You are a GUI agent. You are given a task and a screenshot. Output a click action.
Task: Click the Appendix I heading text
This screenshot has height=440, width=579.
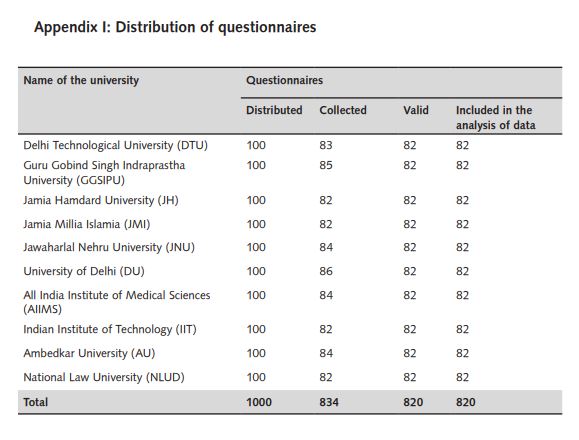[175, 27]
